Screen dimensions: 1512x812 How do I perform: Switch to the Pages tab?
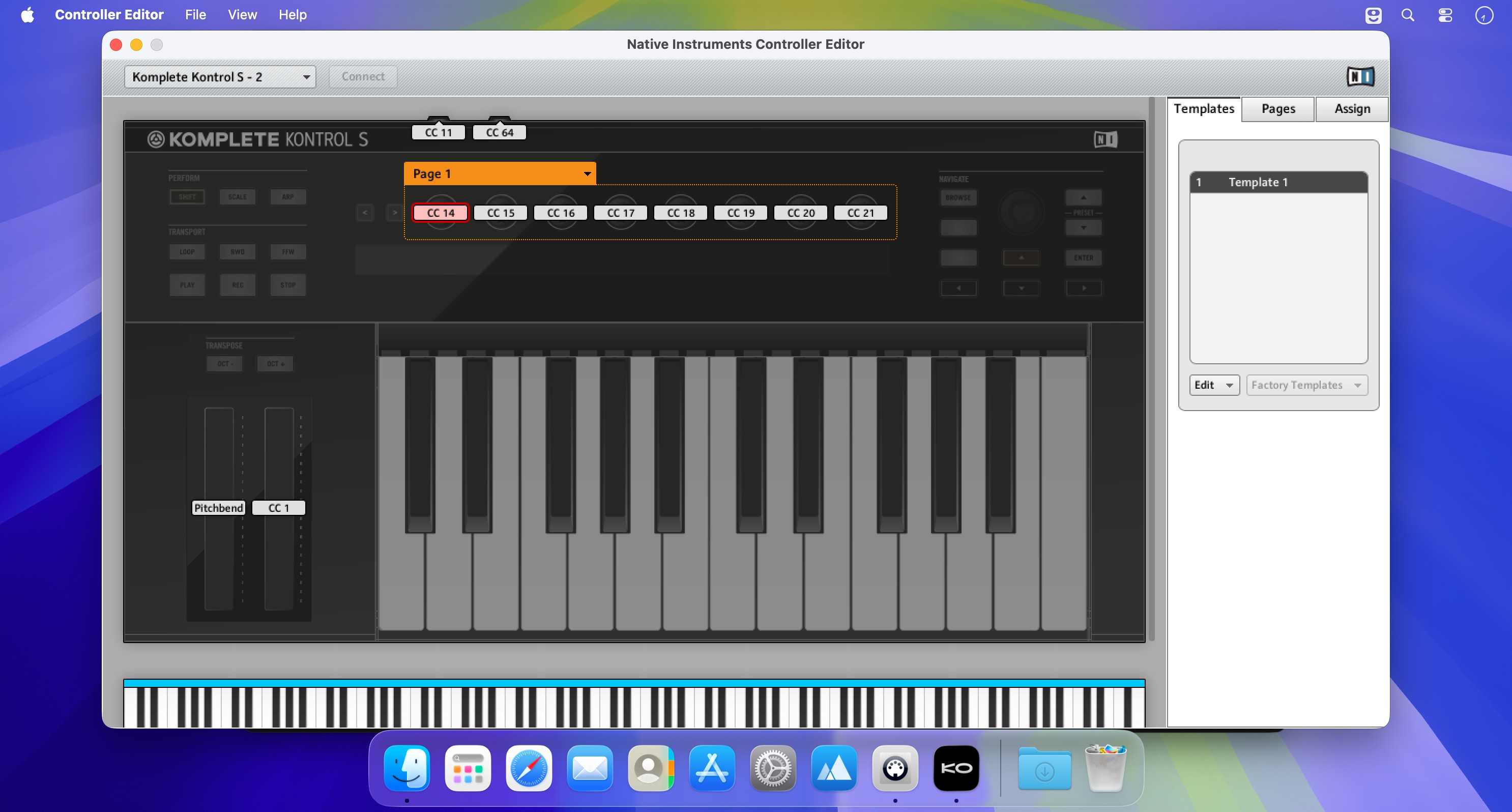coord(1278,109)
